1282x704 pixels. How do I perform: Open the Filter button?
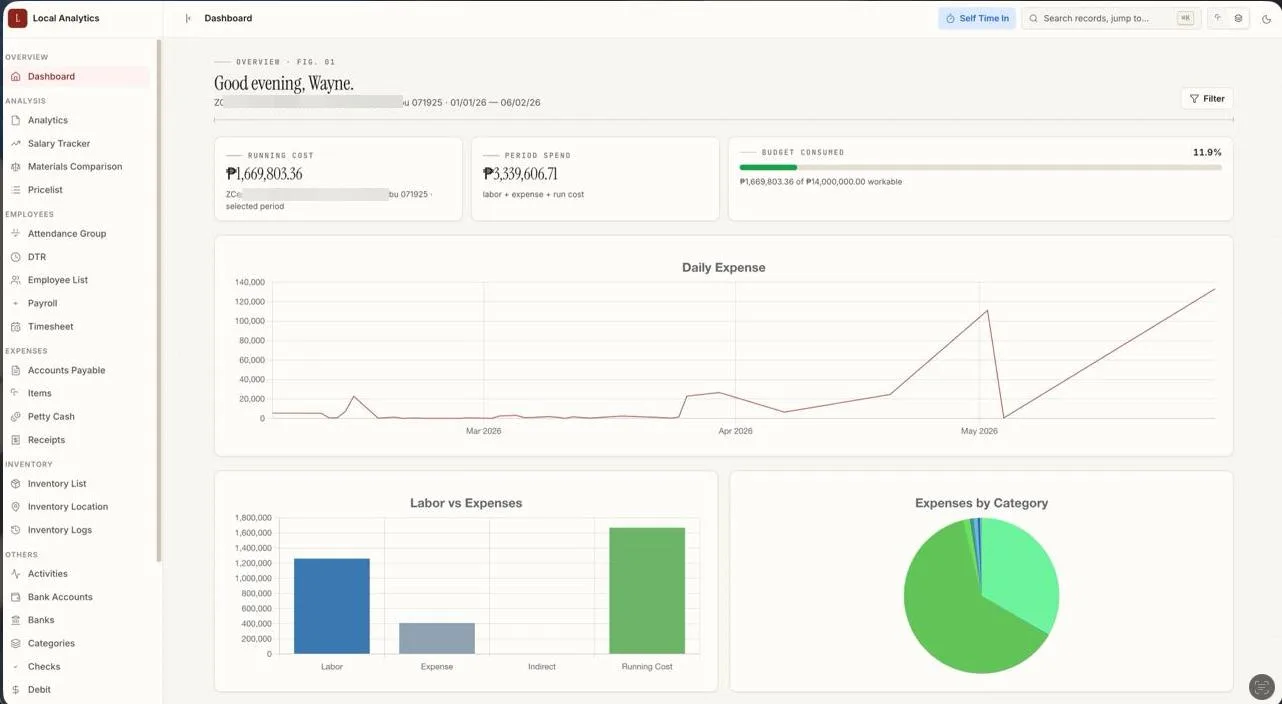click(x=1207, y=98)
